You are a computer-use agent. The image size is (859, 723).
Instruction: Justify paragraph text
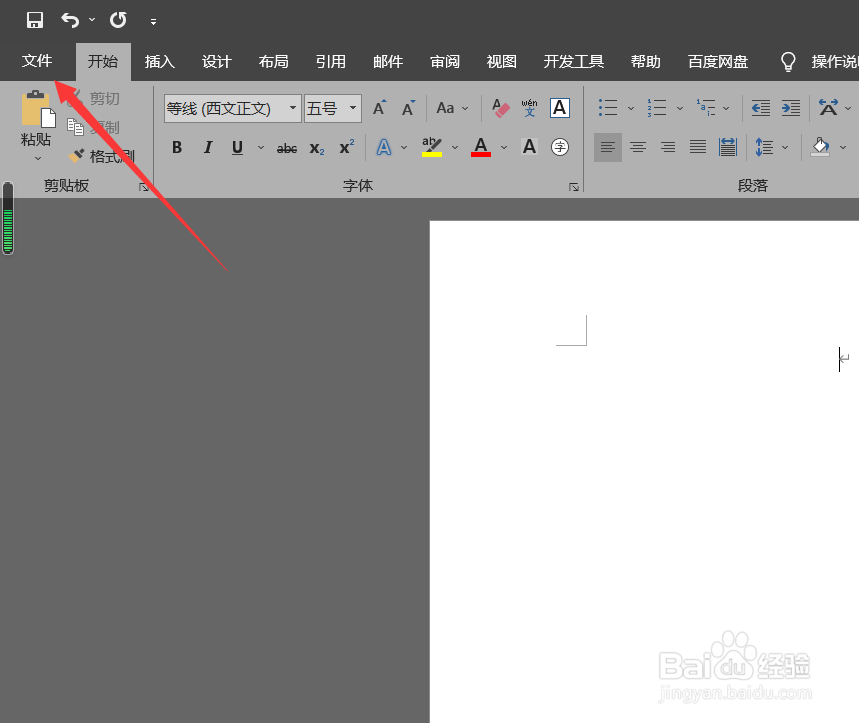point(697,147)
